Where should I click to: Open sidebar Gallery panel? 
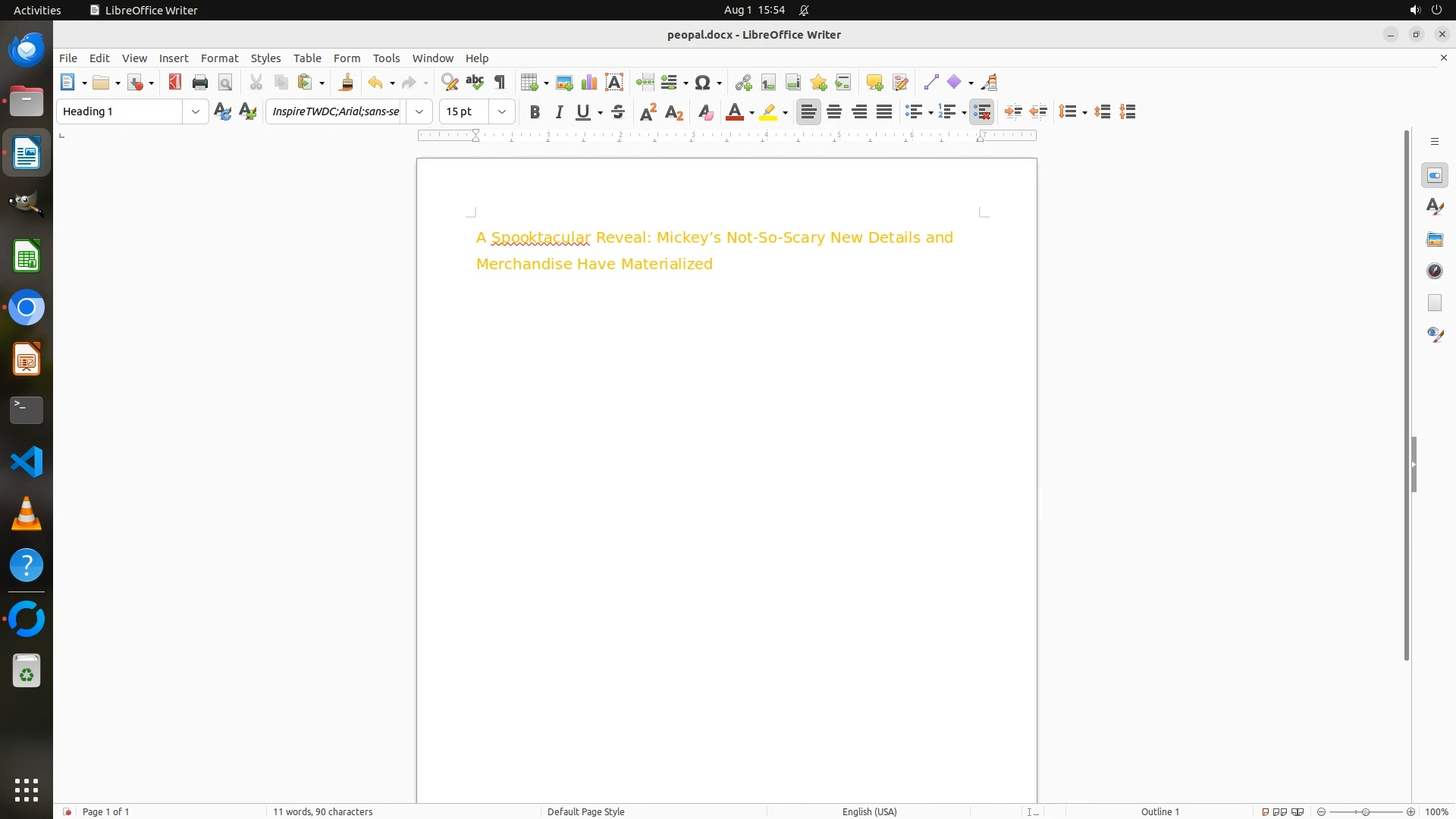(1434, 239)
